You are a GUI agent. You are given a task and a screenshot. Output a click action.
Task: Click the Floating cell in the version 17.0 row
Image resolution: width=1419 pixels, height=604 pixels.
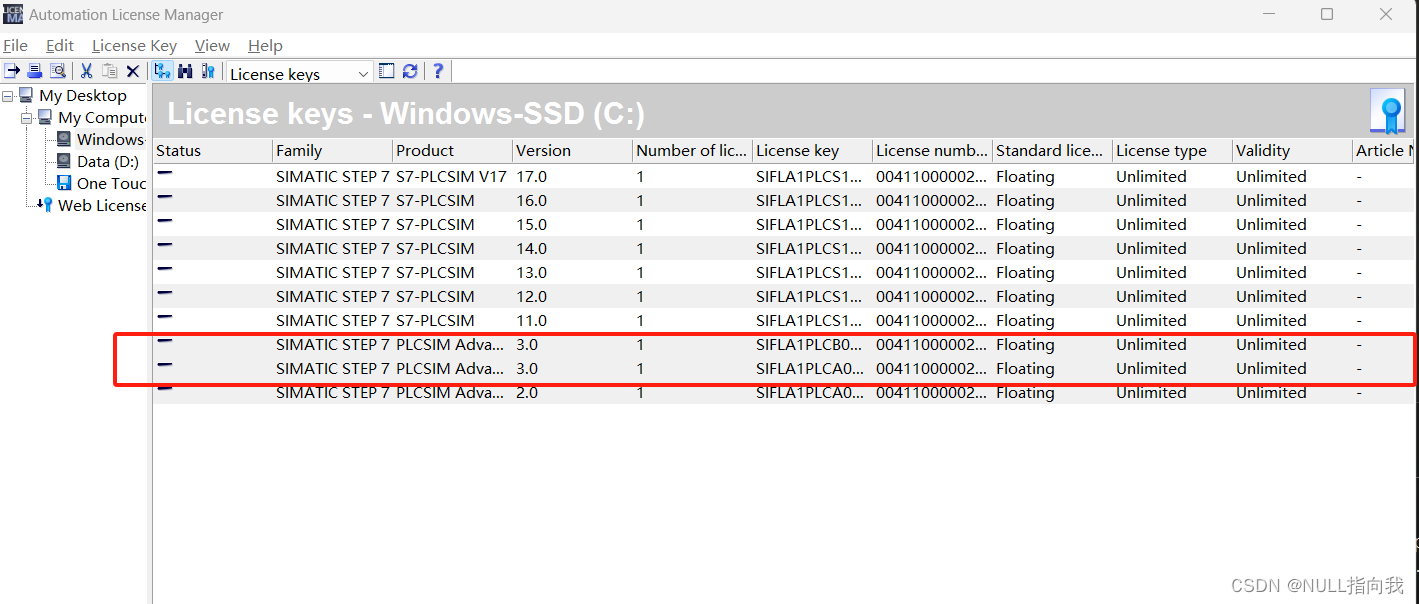1025,176
